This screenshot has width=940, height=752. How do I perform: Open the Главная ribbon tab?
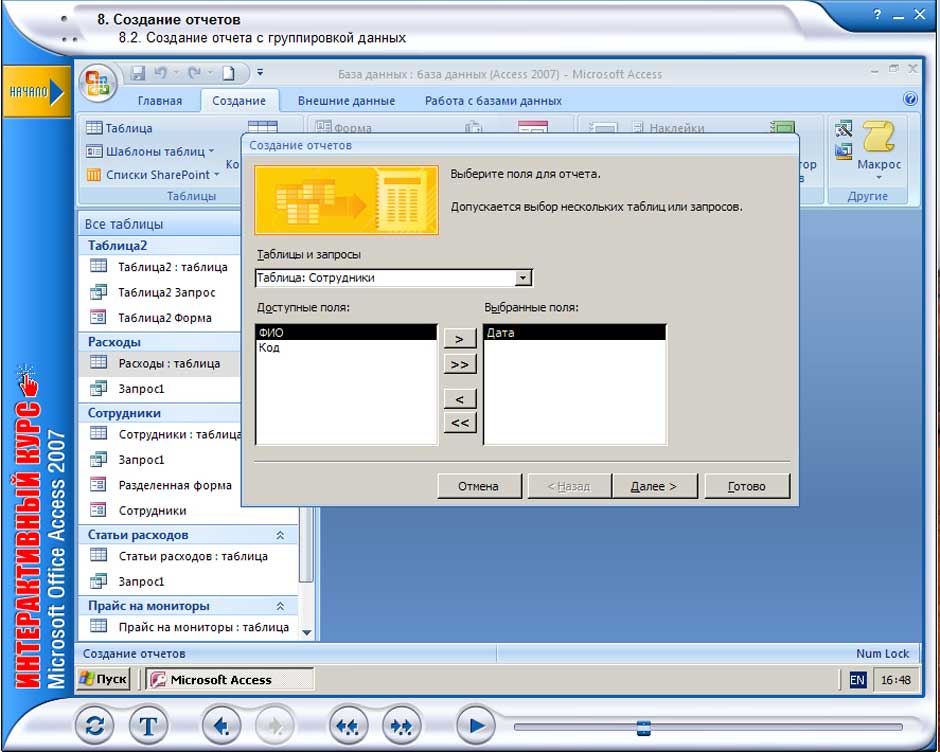click(160, 100)
